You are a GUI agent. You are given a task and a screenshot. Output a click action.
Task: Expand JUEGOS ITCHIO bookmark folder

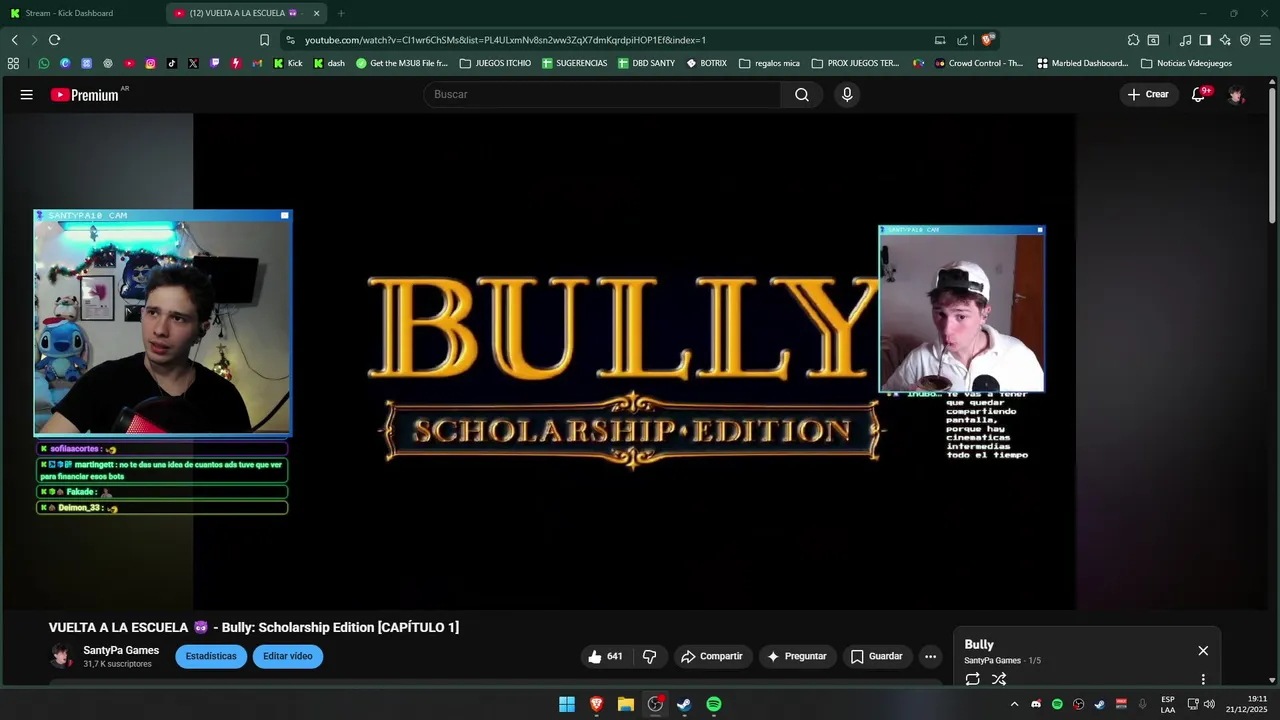(x=495, y=63)
